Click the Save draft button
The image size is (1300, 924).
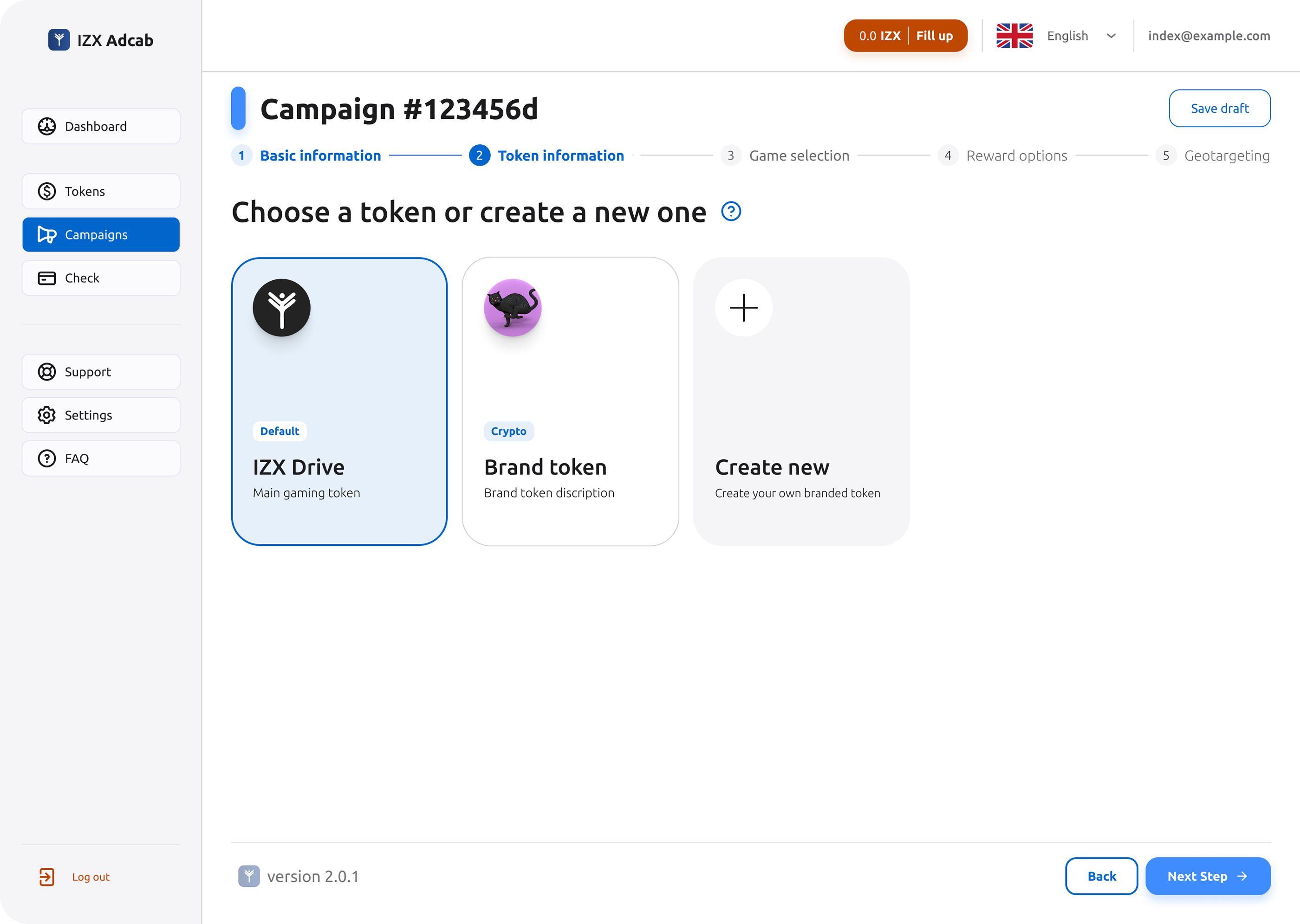(1220, 108)
